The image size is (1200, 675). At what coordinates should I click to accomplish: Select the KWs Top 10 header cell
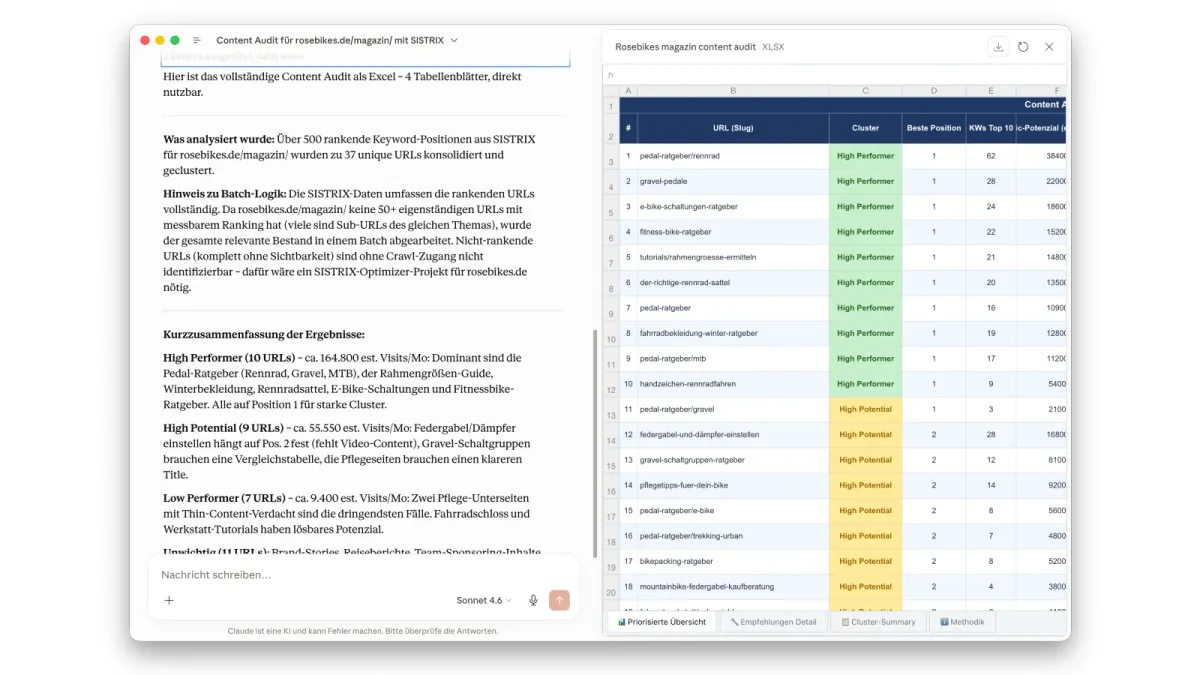[x=991, y=128]
